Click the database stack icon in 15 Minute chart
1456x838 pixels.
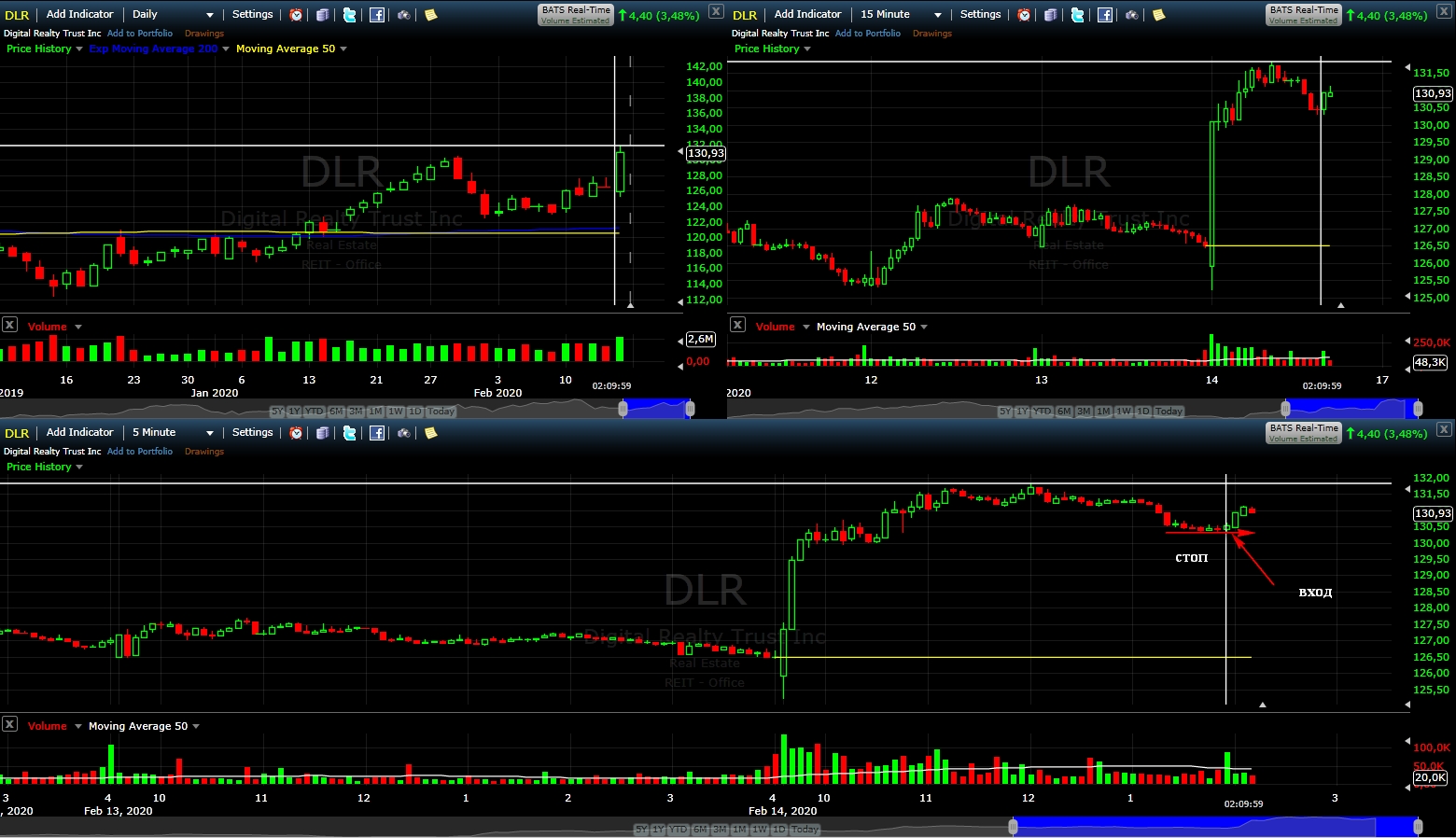[1050, 15]
